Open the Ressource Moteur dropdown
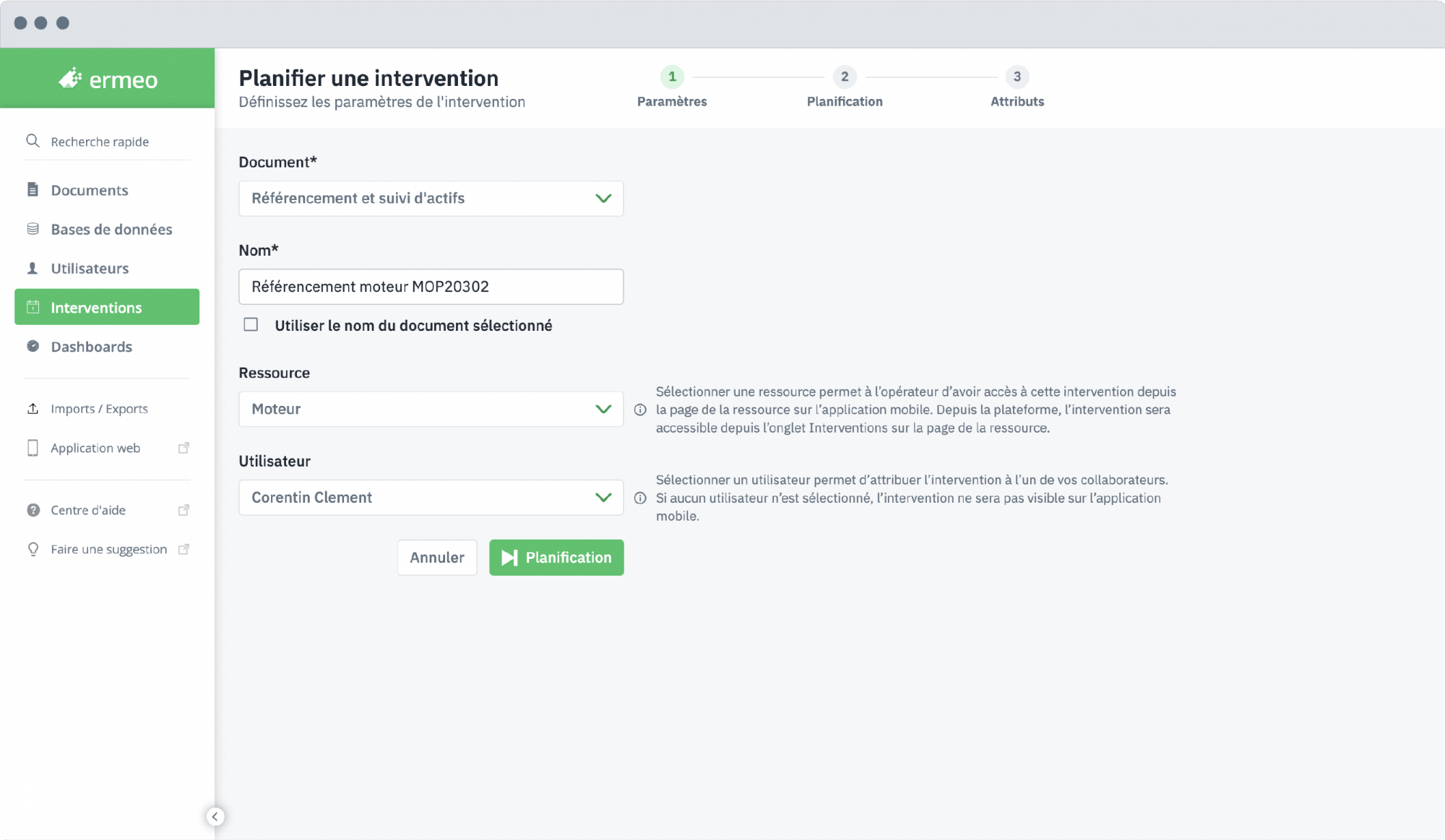Image resolution: width=1445 pixels, height=840 pixels. (431, 409)
